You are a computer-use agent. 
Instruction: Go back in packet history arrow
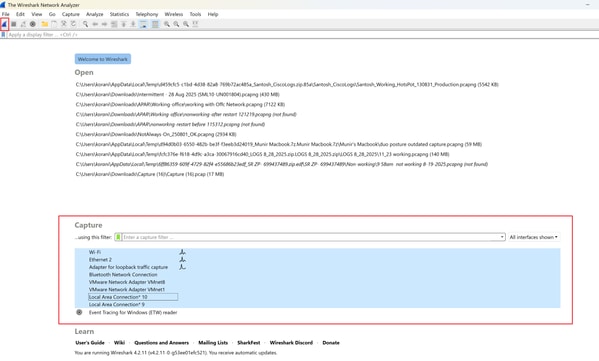point(95,24)
